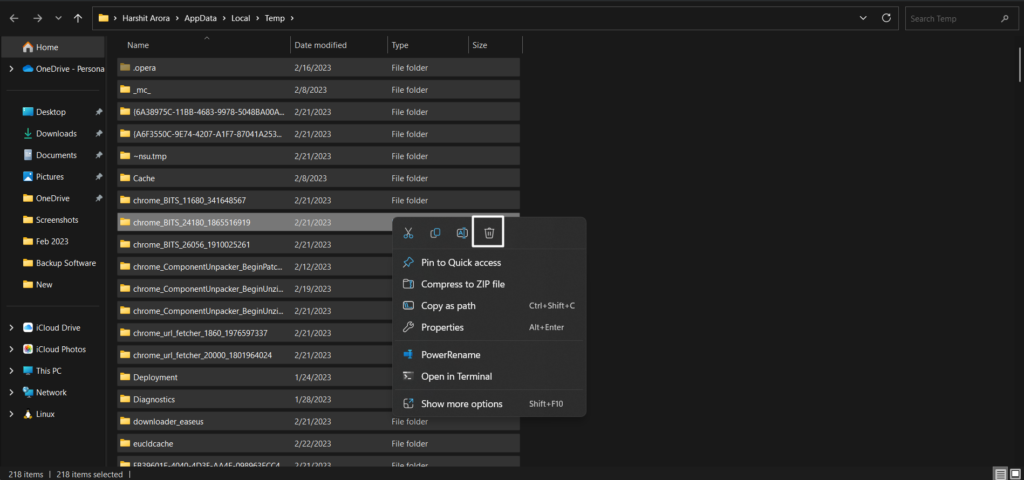Expand the This PC tree node
This screenshot has width=1024, height=480.
pos(11,371)
